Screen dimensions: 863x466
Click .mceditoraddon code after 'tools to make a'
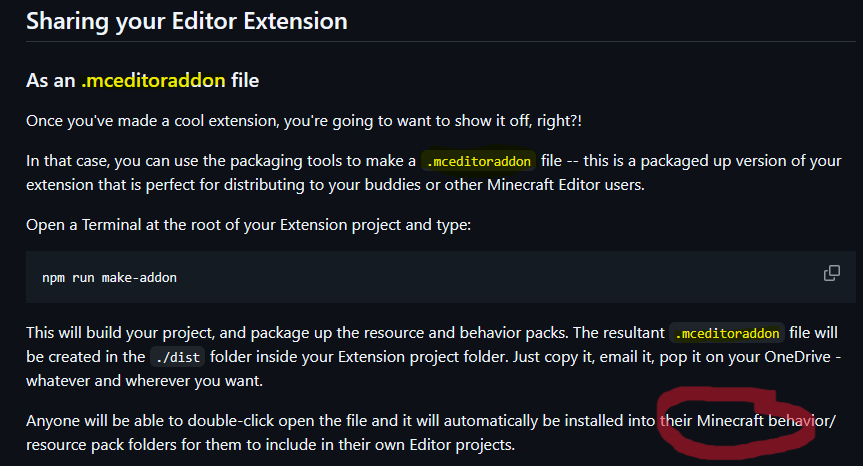pos(478,161)
